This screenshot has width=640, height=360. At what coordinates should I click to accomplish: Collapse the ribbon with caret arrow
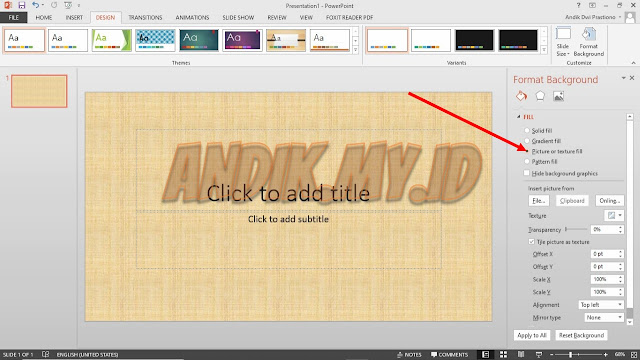click(x=633, y=63)
